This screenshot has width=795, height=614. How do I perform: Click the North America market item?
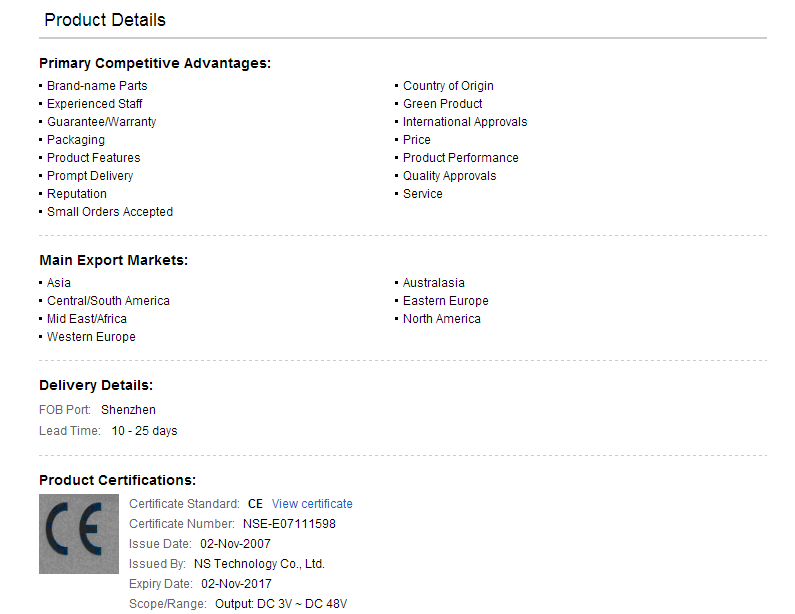tap(442, 318)
